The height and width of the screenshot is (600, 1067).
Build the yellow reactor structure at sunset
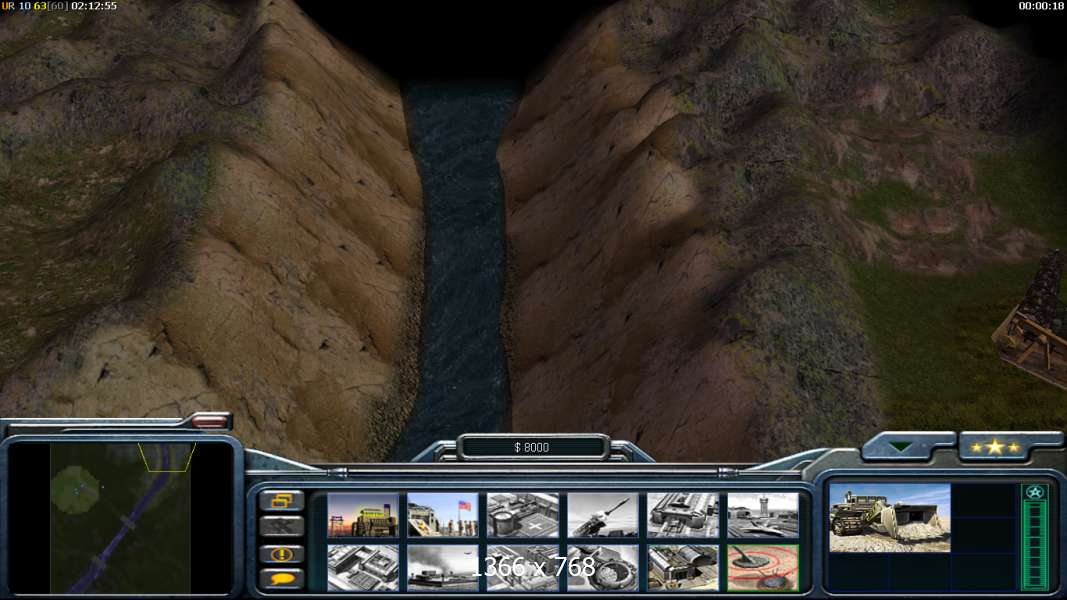point(363,515)
